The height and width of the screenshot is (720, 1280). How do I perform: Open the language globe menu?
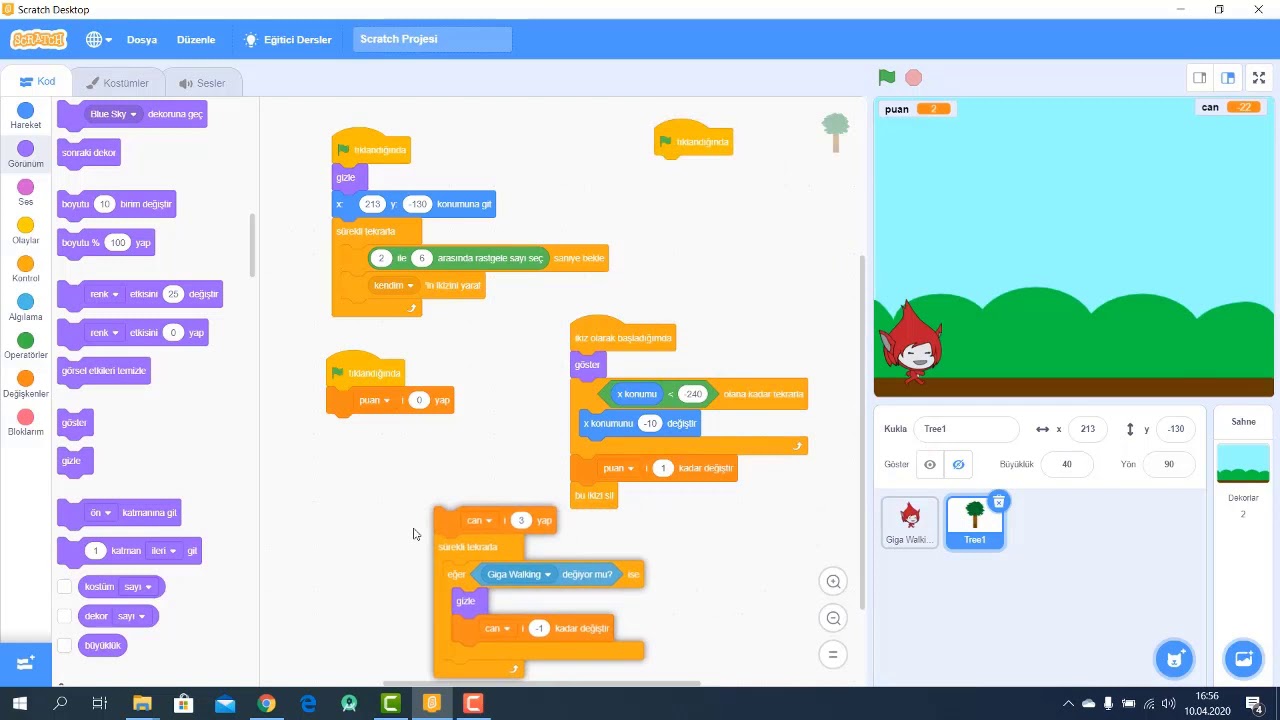click(98, 40)
